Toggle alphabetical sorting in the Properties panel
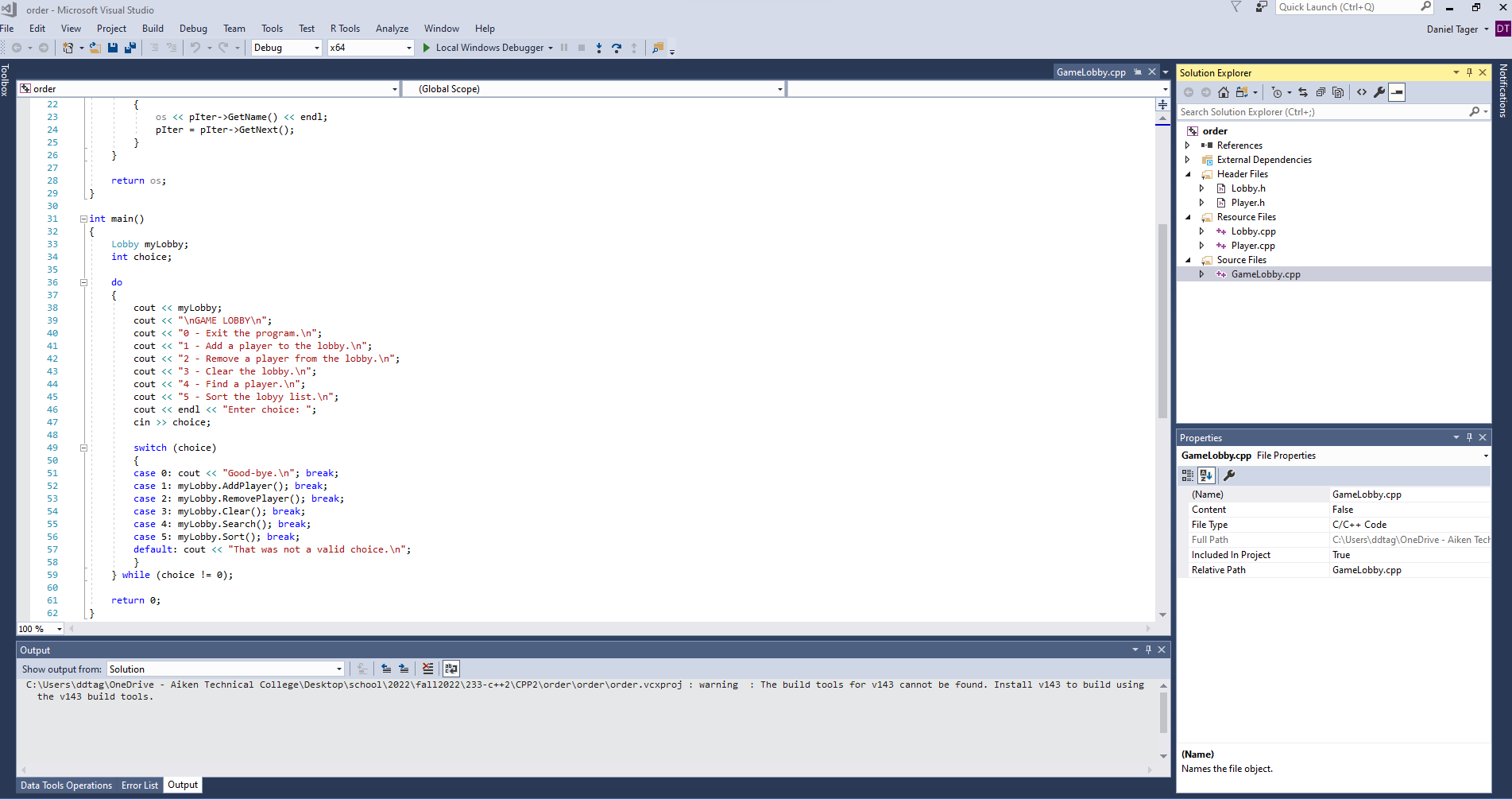Viewport: 1512px width, 799px height. pos(1206,475)
